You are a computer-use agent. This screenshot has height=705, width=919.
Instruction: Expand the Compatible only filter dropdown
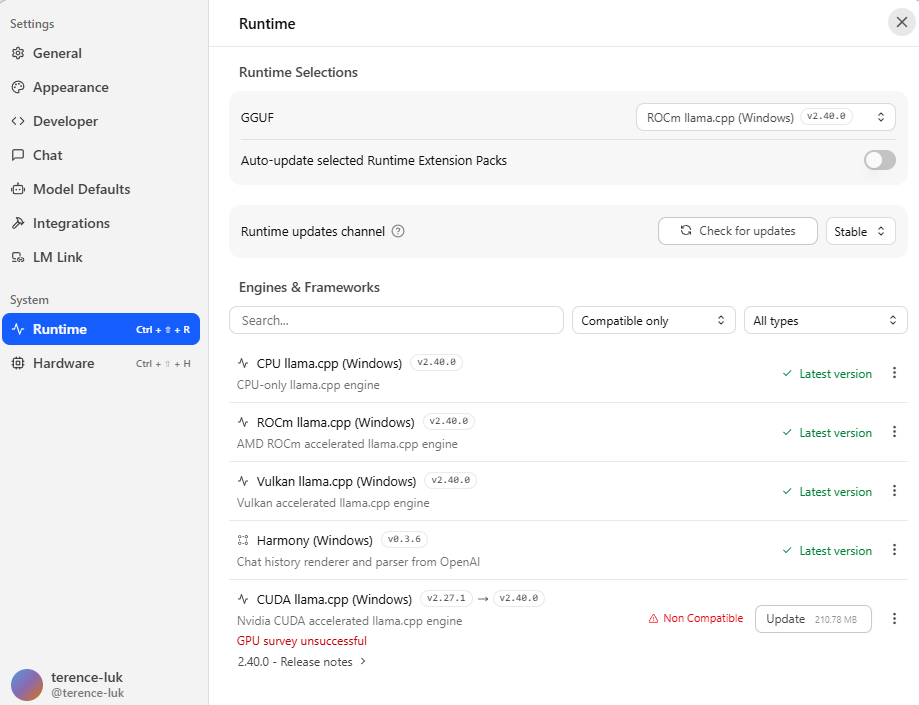653,321
